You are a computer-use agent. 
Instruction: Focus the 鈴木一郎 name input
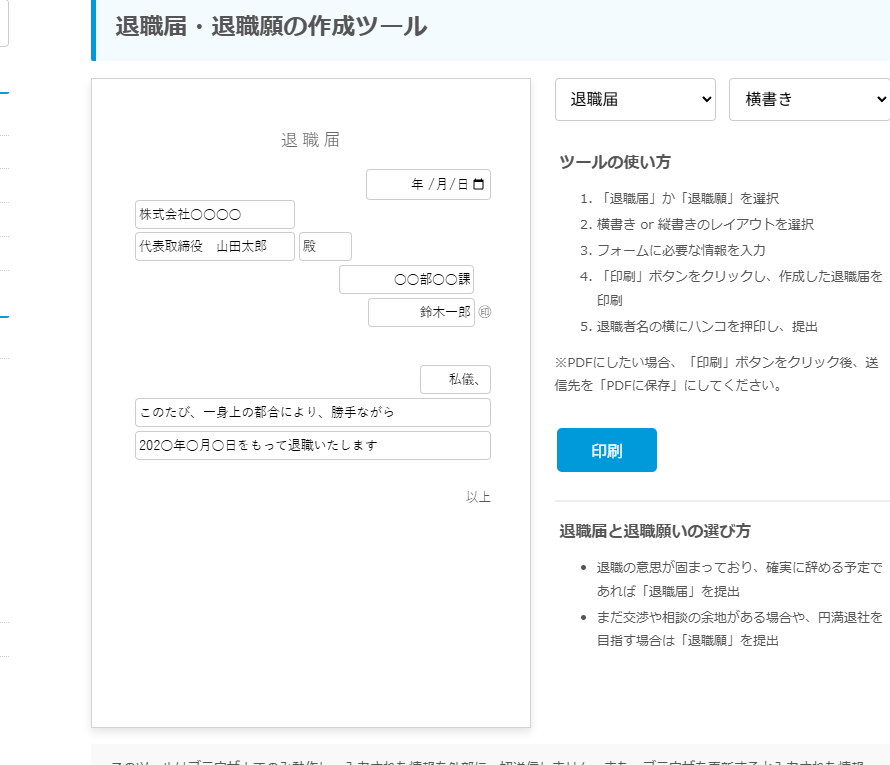click(x=420, y=312)
